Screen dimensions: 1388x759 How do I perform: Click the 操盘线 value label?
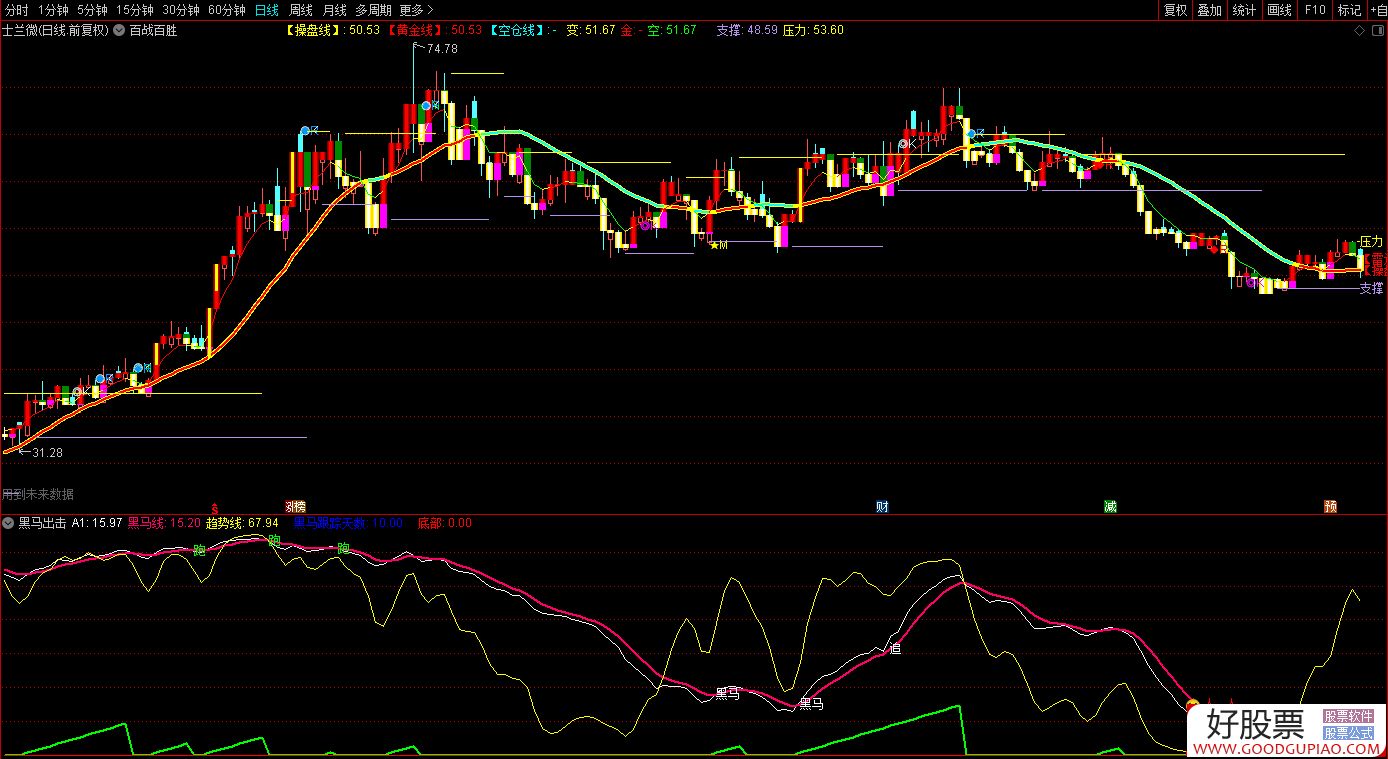tap(332, 30)
